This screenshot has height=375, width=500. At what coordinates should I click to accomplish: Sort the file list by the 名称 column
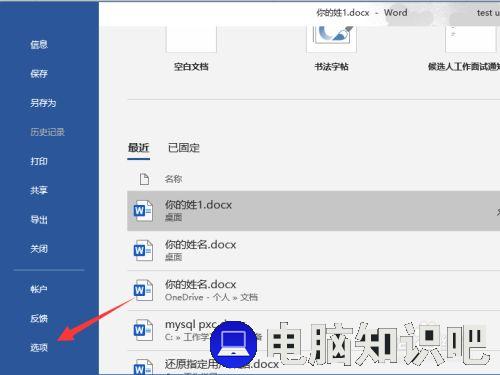tap(173, 179)
